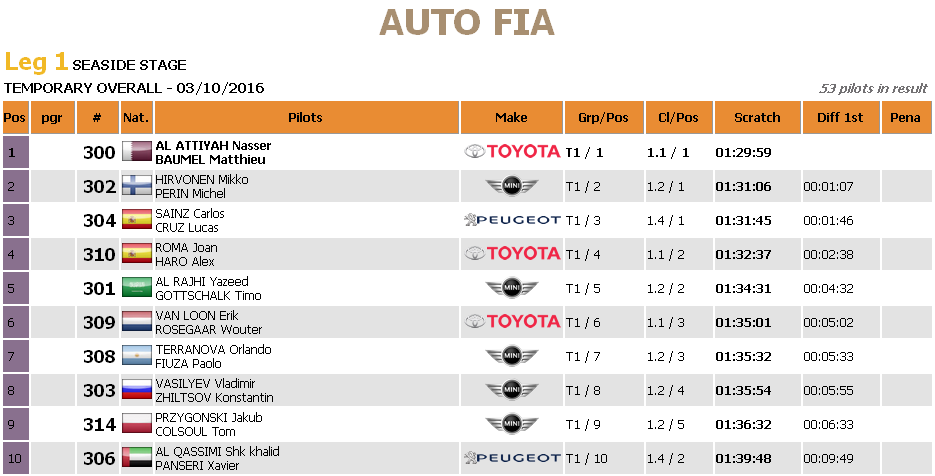Click the Netherlands flag for VAN LOON Erik
The image size is (935, 476).
(x=135, y=322)
